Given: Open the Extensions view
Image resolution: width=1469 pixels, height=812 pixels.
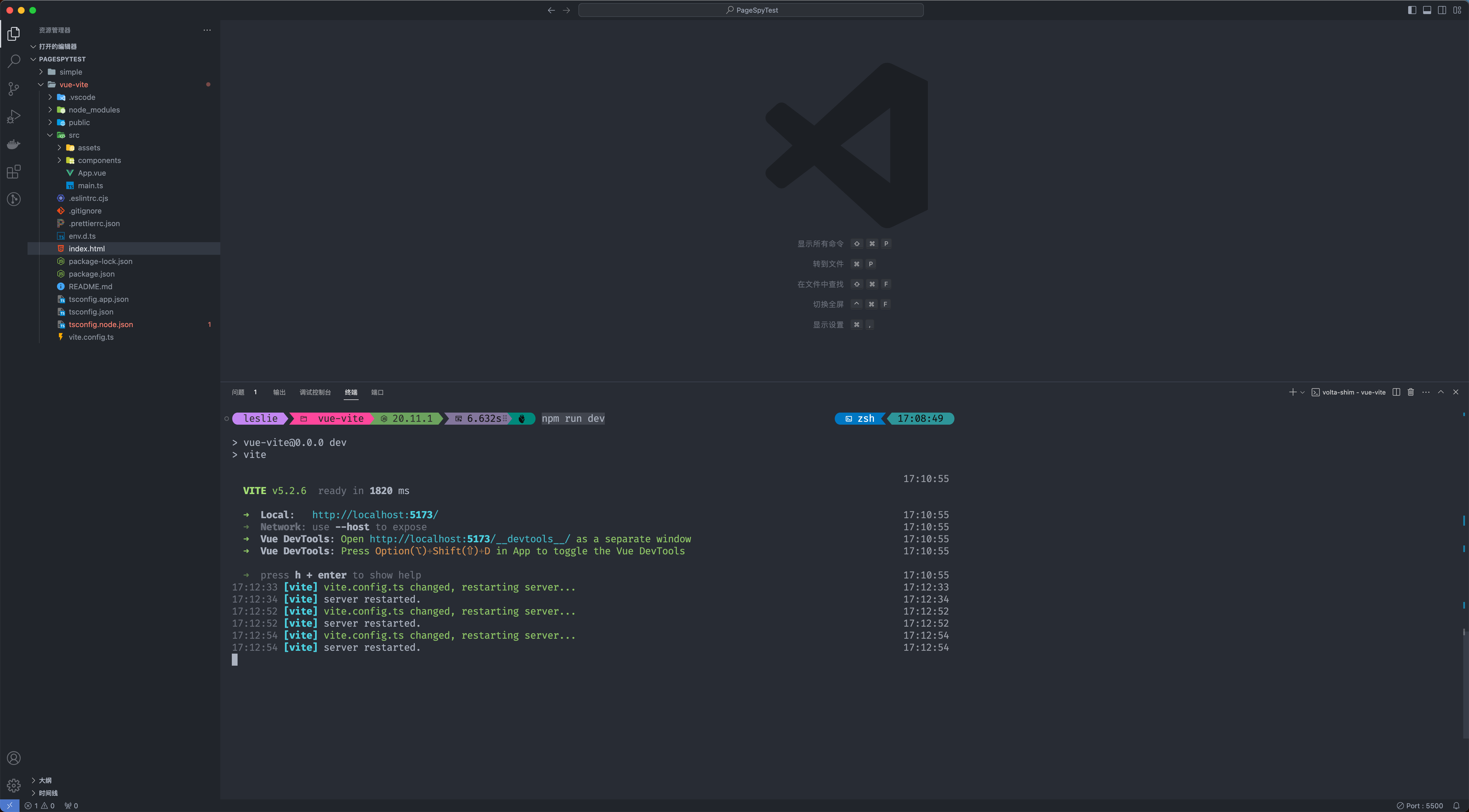Looking at the screenshot, I should pos(14,172).
